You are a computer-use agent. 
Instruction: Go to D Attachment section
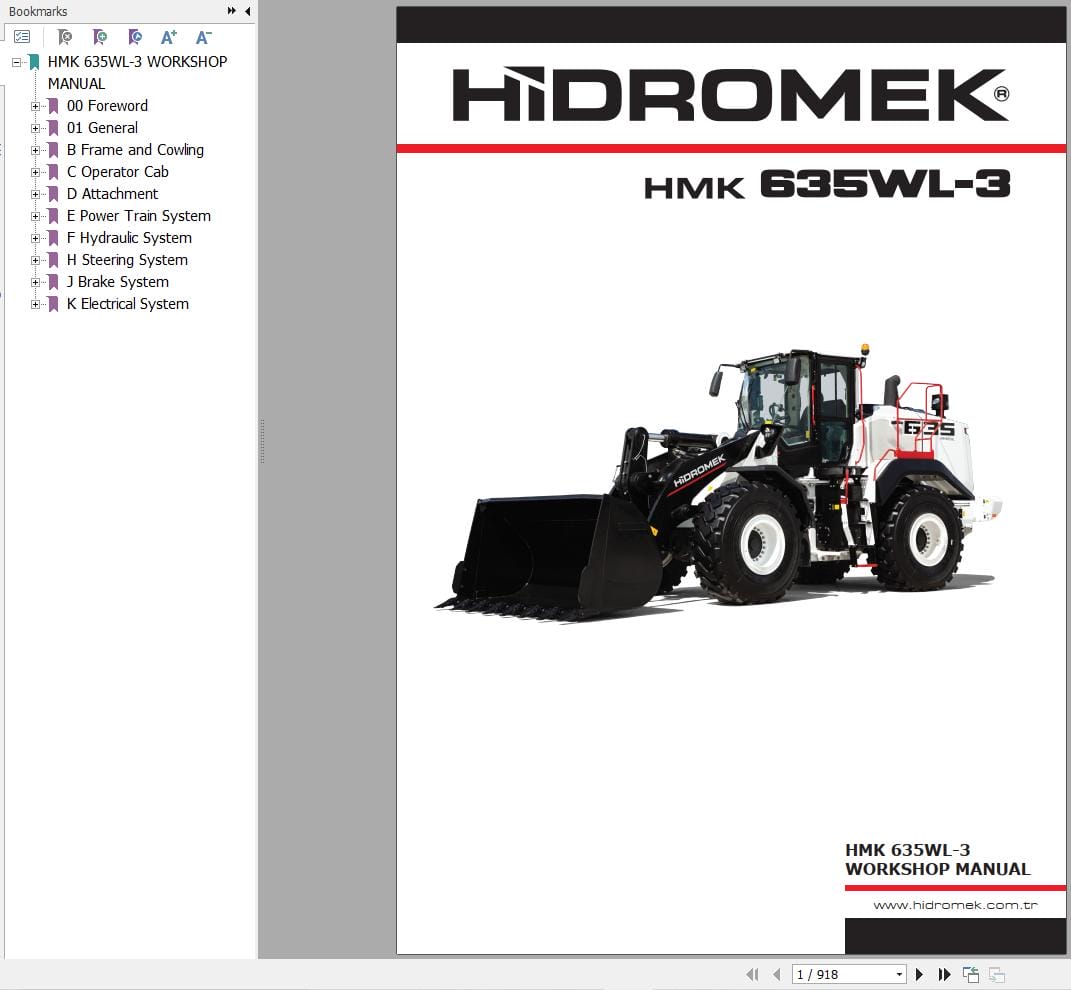coord(113,194)
